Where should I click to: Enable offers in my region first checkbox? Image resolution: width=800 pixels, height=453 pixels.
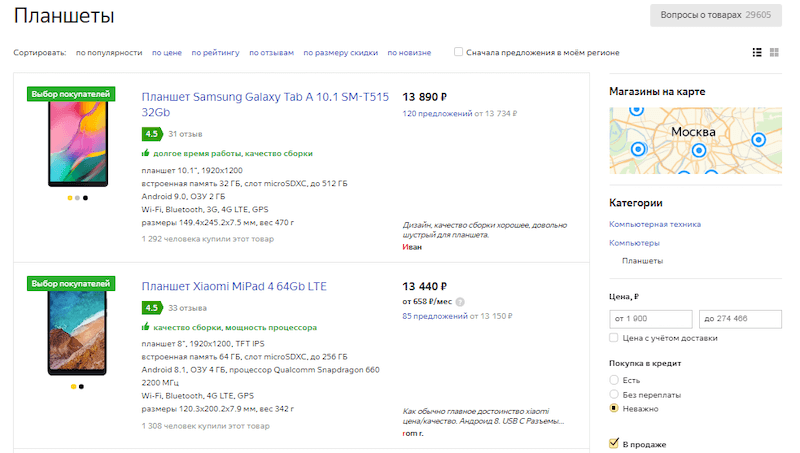pyautogui.click(x=458, y=52)
